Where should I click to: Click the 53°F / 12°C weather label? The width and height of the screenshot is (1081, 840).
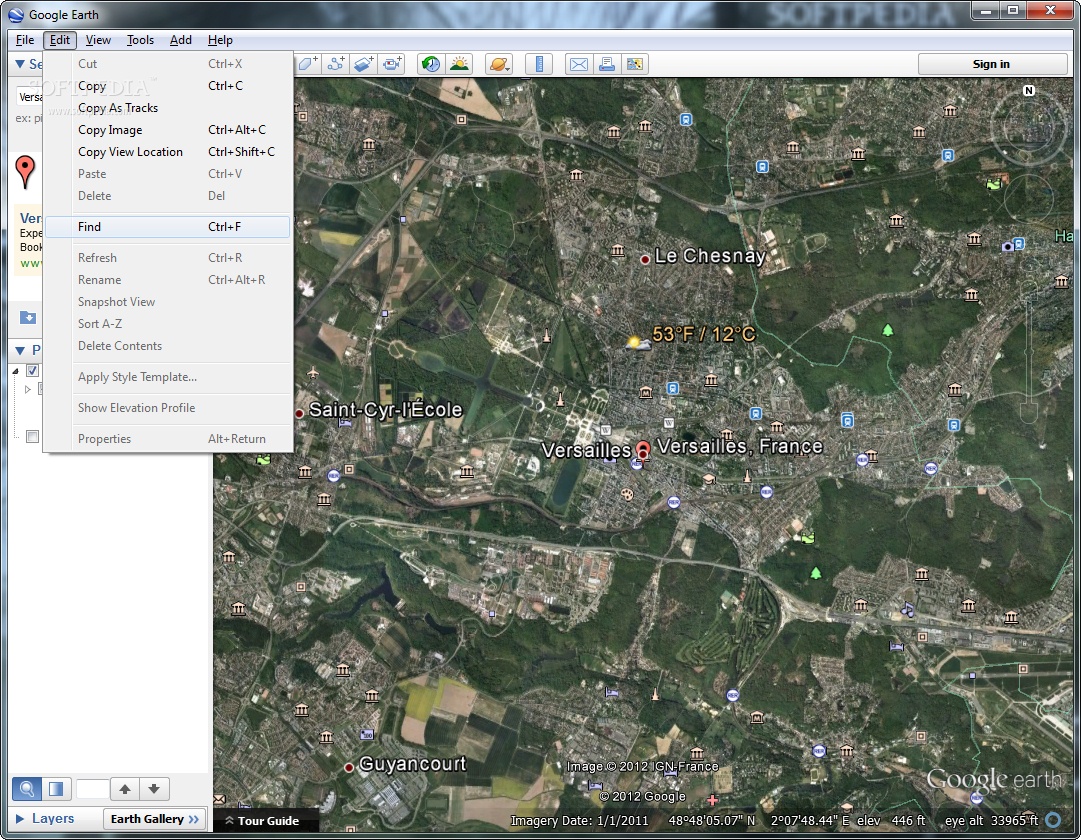704,334
